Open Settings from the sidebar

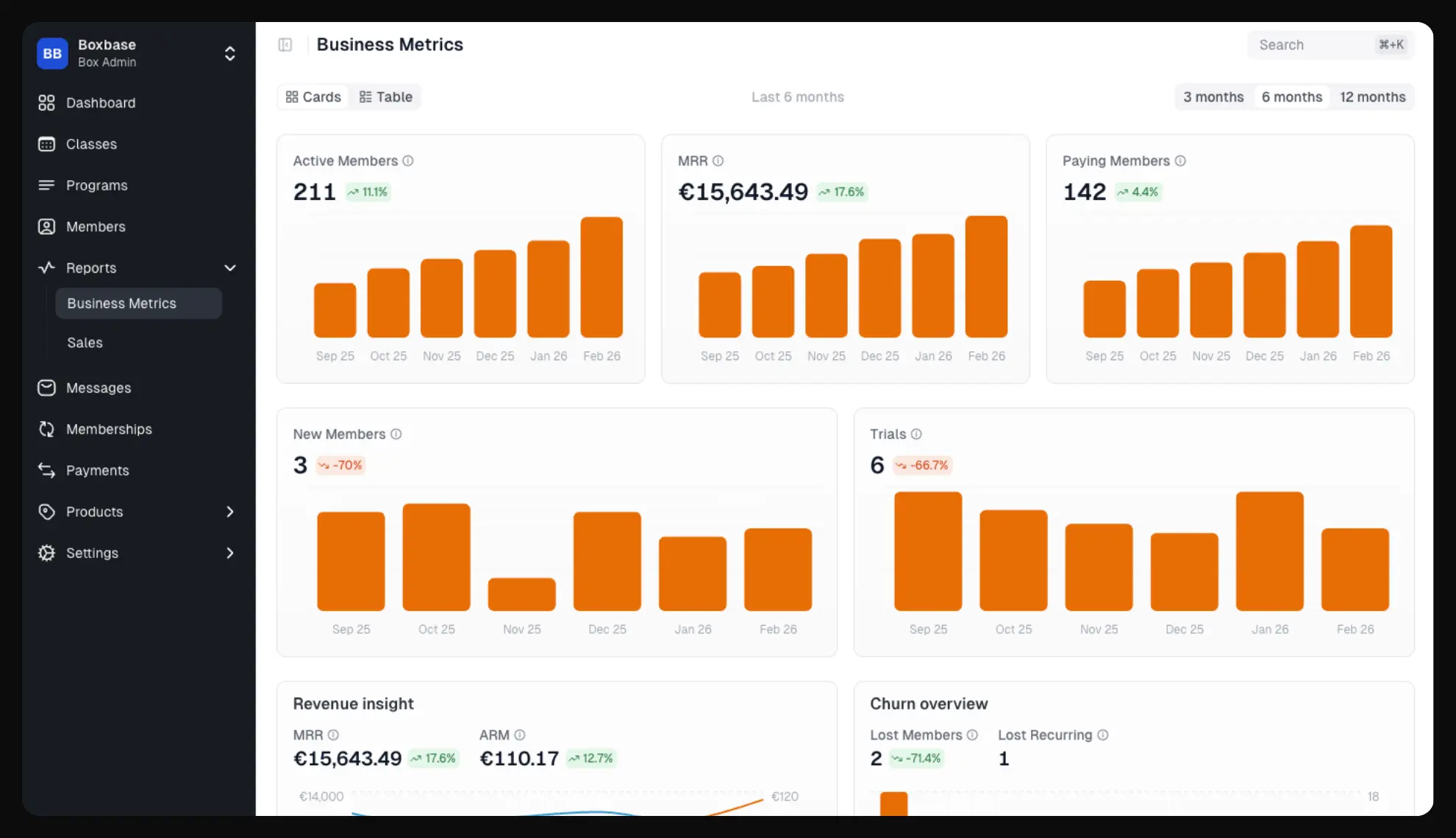tap(92, 553)
